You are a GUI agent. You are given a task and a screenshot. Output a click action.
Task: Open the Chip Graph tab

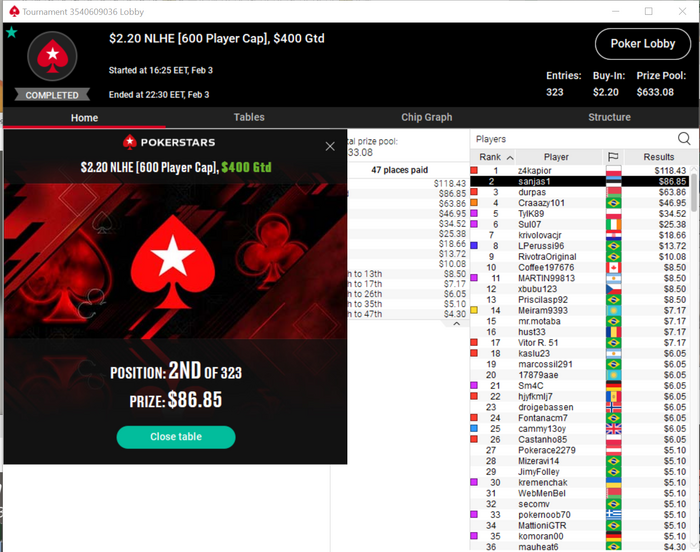click(426, 117)
